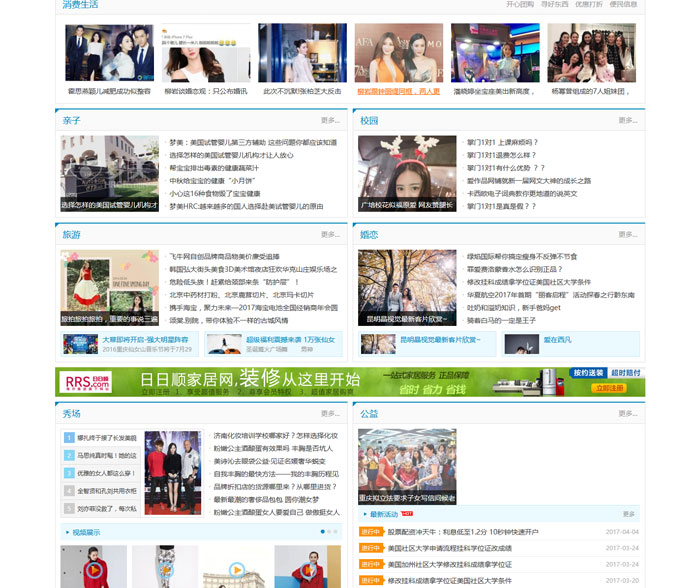Click the 立即注册 button in the banner

pos(608,387)
